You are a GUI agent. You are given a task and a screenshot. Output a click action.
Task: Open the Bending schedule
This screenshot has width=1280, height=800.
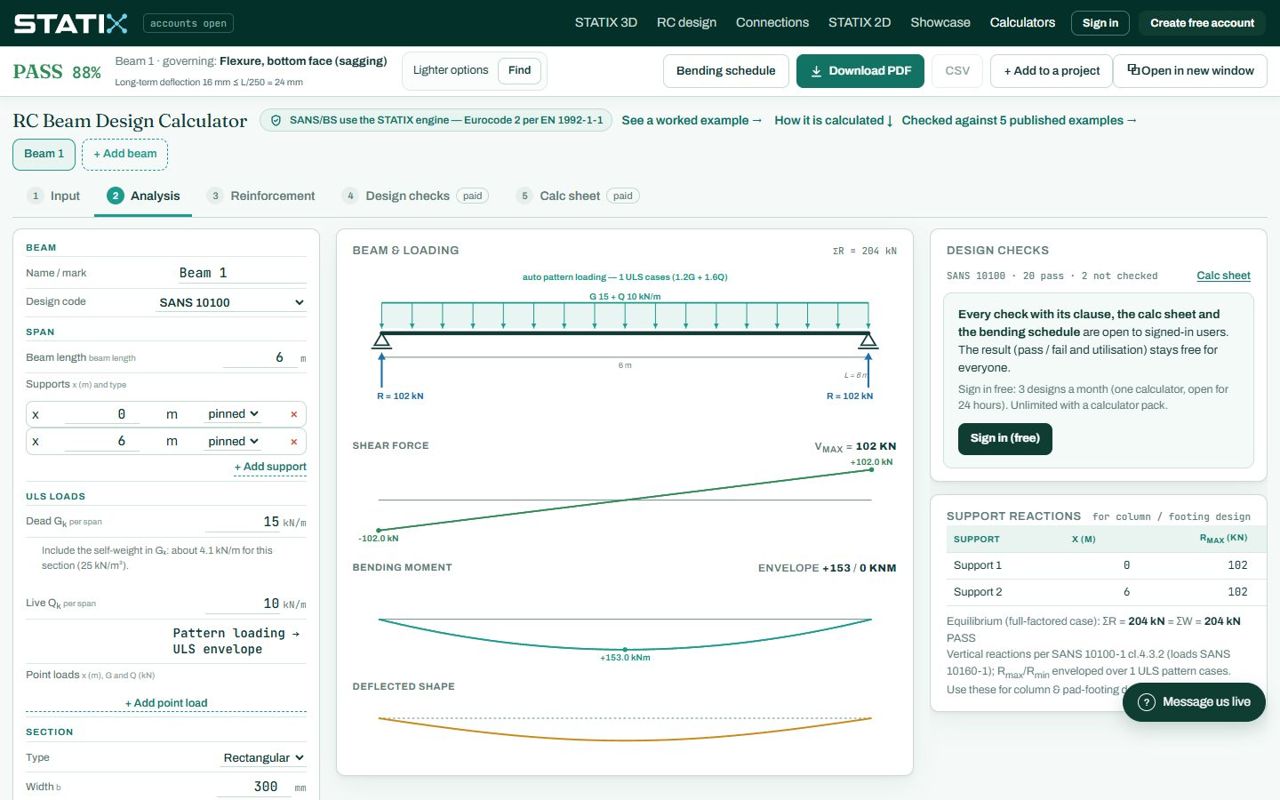pos(726,71)
